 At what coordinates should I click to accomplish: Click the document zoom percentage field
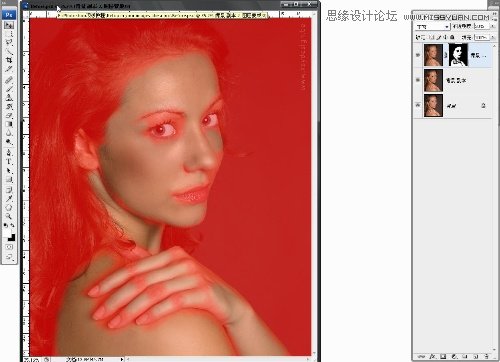tap(33, 359)
